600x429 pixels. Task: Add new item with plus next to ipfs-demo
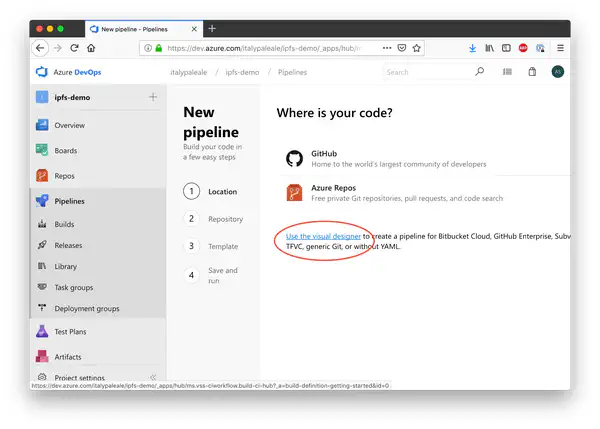(153, 97)
